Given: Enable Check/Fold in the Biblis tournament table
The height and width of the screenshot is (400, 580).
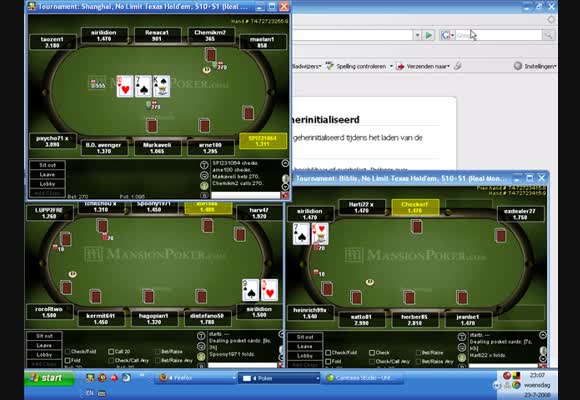Looking at the screenshot, I should coord(328,353).
